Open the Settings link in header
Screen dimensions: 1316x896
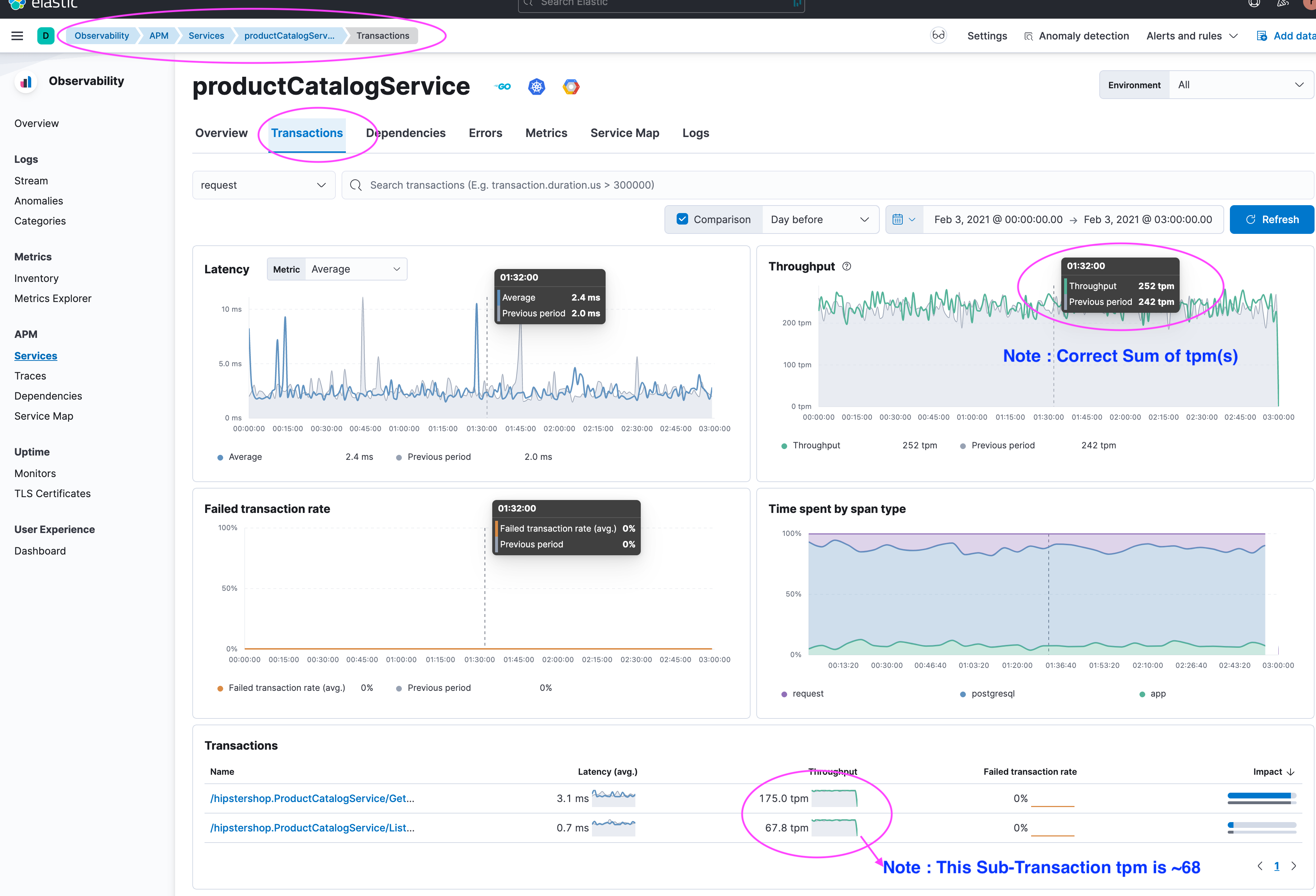(x=987, y=36)
